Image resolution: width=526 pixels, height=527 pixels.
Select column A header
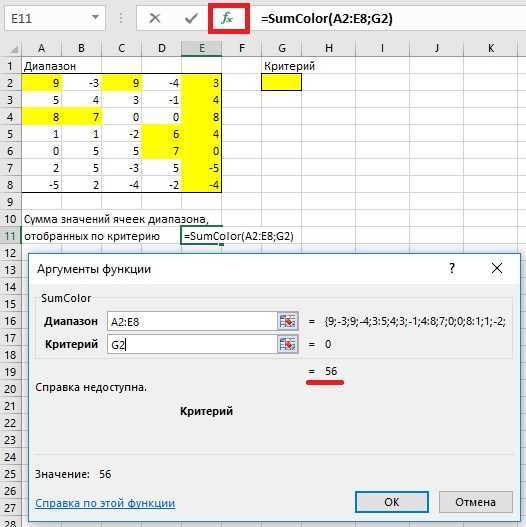(41, 48)
